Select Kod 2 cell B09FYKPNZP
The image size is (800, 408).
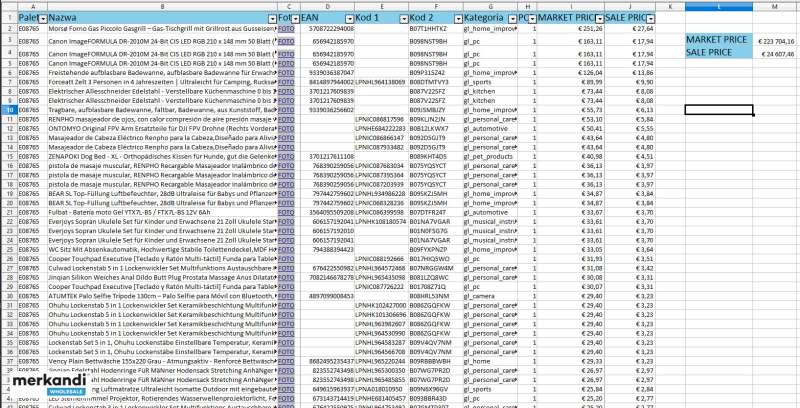[436, 249]
